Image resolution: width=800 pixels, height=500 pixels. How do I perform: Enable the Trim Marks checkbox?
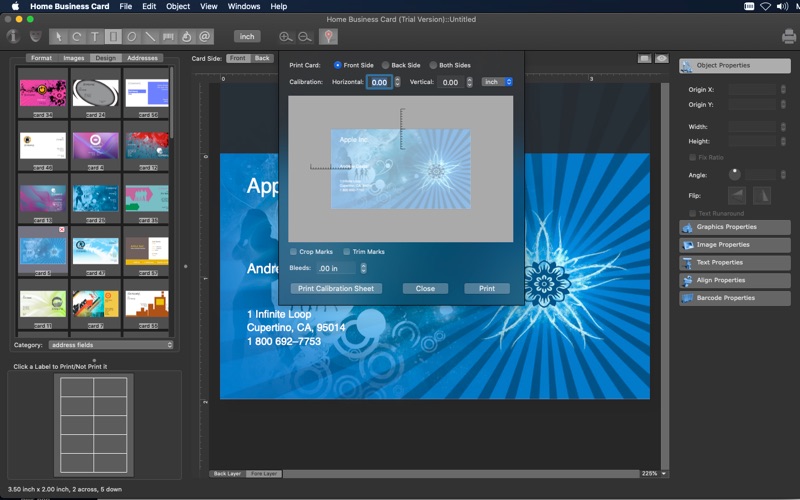[347, 252]
